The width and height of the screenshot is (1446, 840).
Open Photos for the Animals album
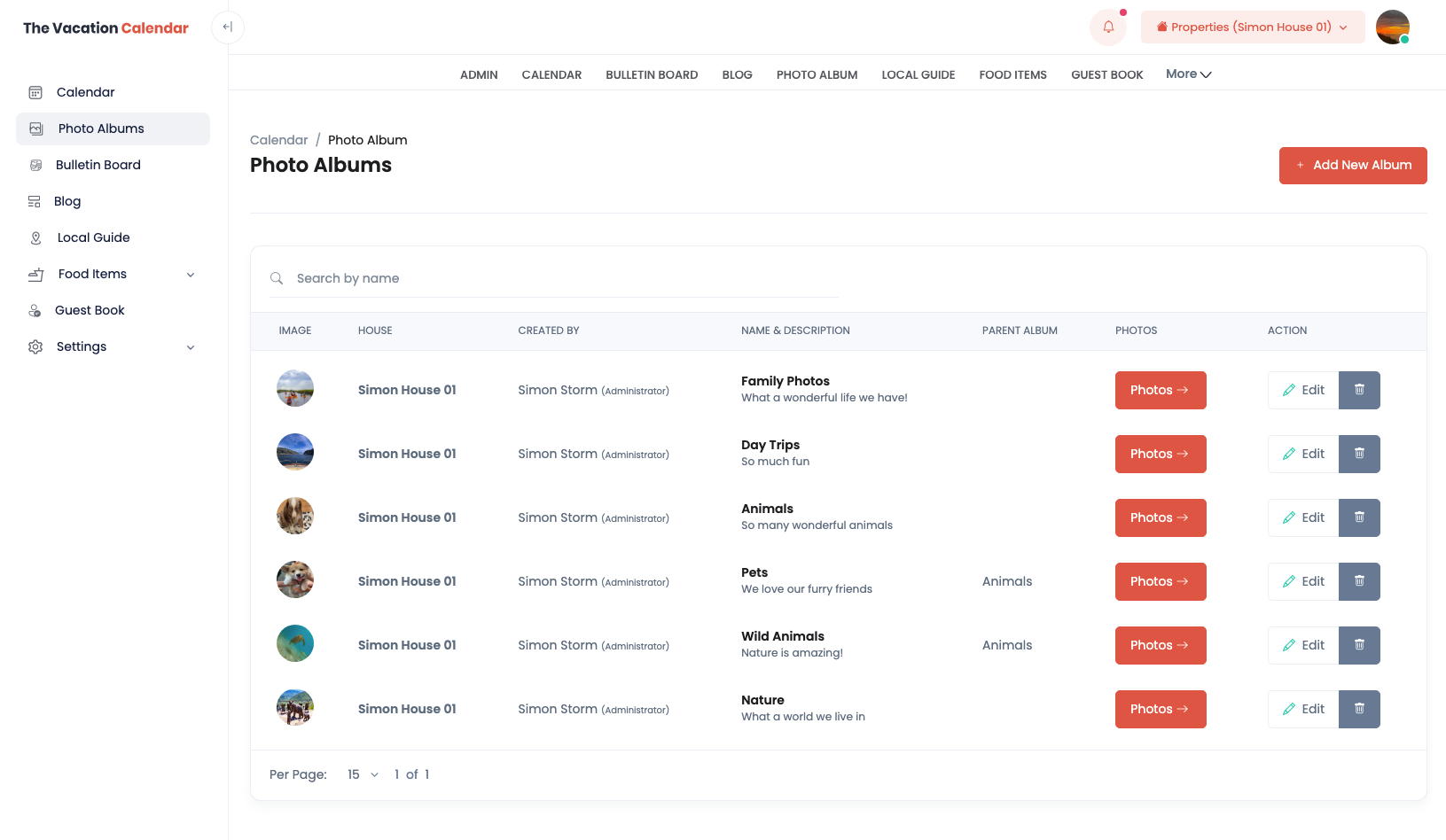pyautogui.click(x=1160, y=517)
